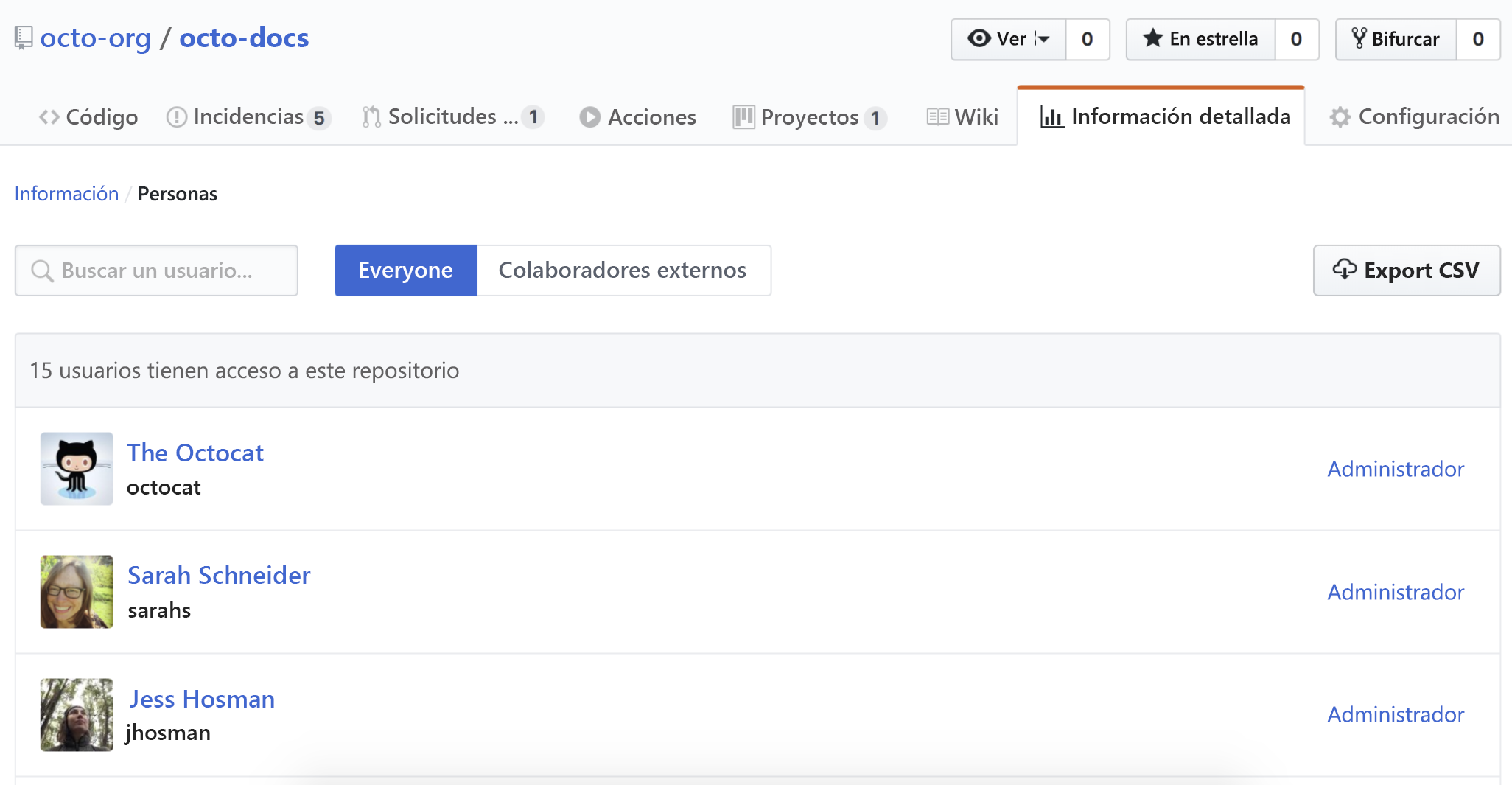Click the bar chart icon on Información detallada
1512x785 pixels.
coord(1053,116)
